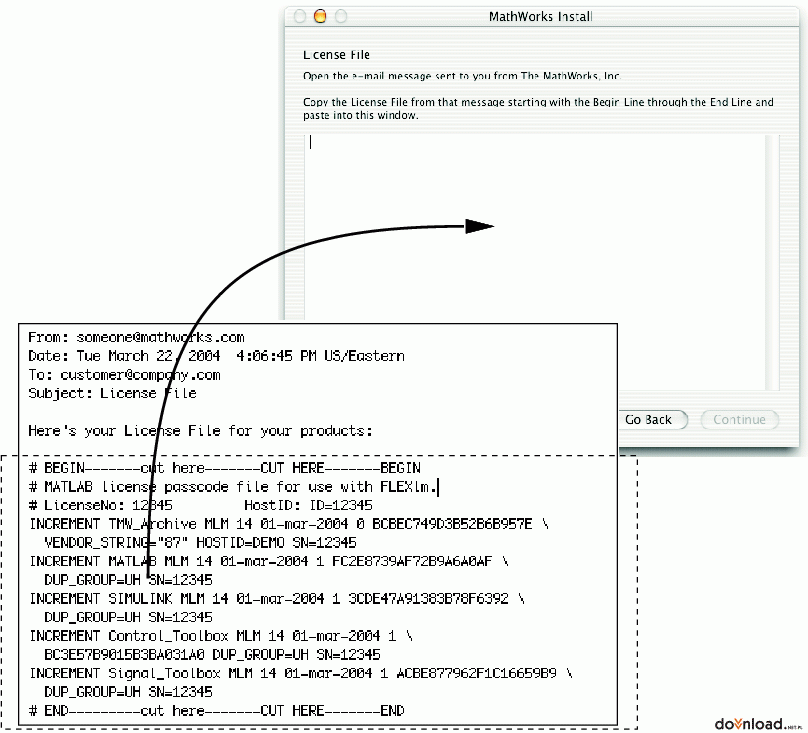808x733 pixels.
Task: Click "Here's your License File for your products:"
Action: pos(200,430)
